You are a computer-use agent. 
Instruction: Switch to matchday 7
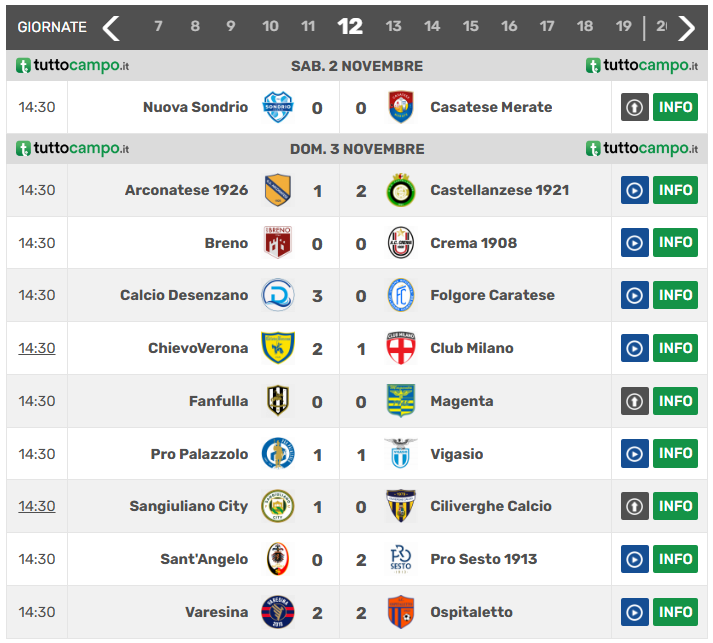click(158, 27)
